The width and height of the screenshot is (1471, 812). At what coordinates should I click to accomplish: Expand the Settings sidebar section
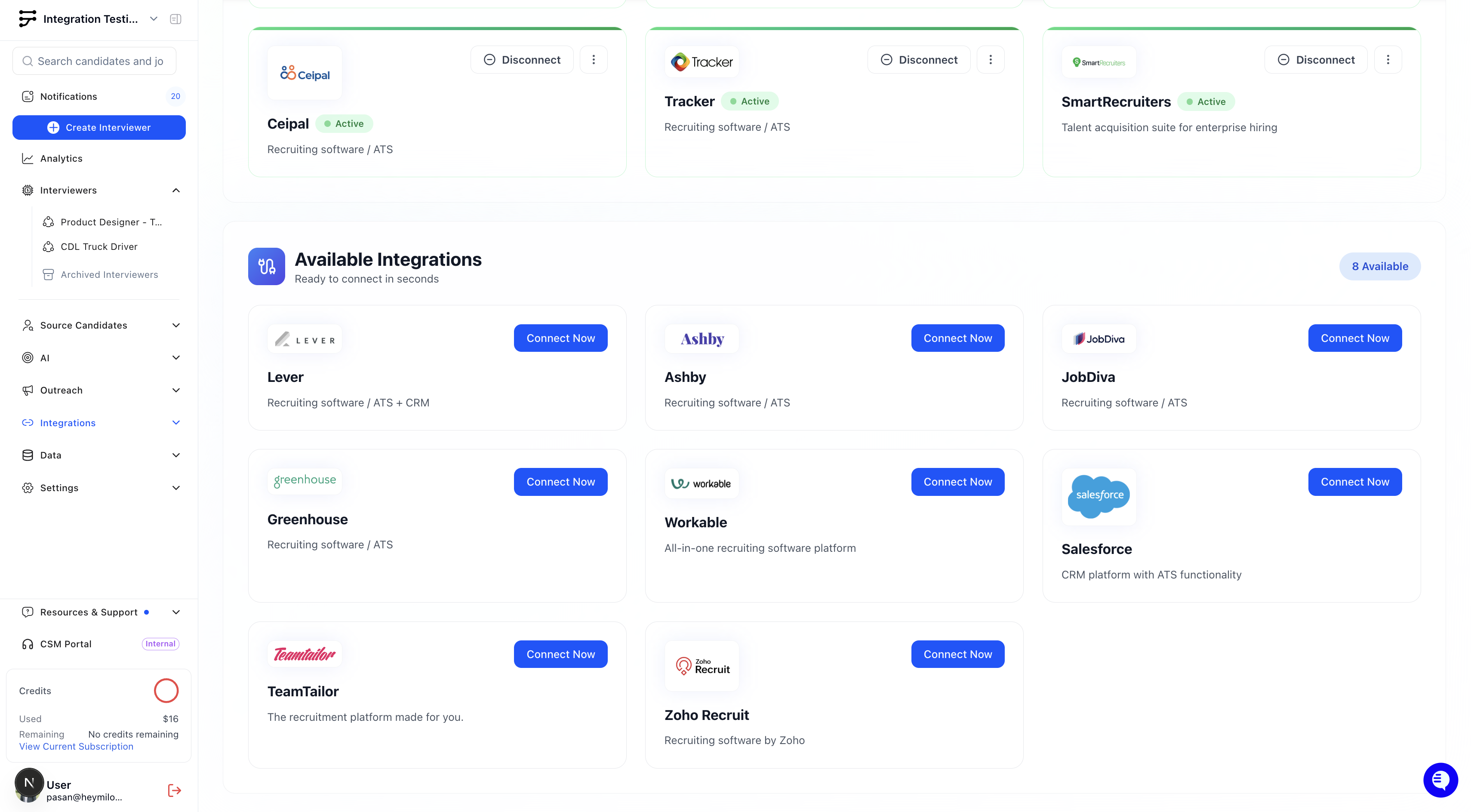[176, 488]
